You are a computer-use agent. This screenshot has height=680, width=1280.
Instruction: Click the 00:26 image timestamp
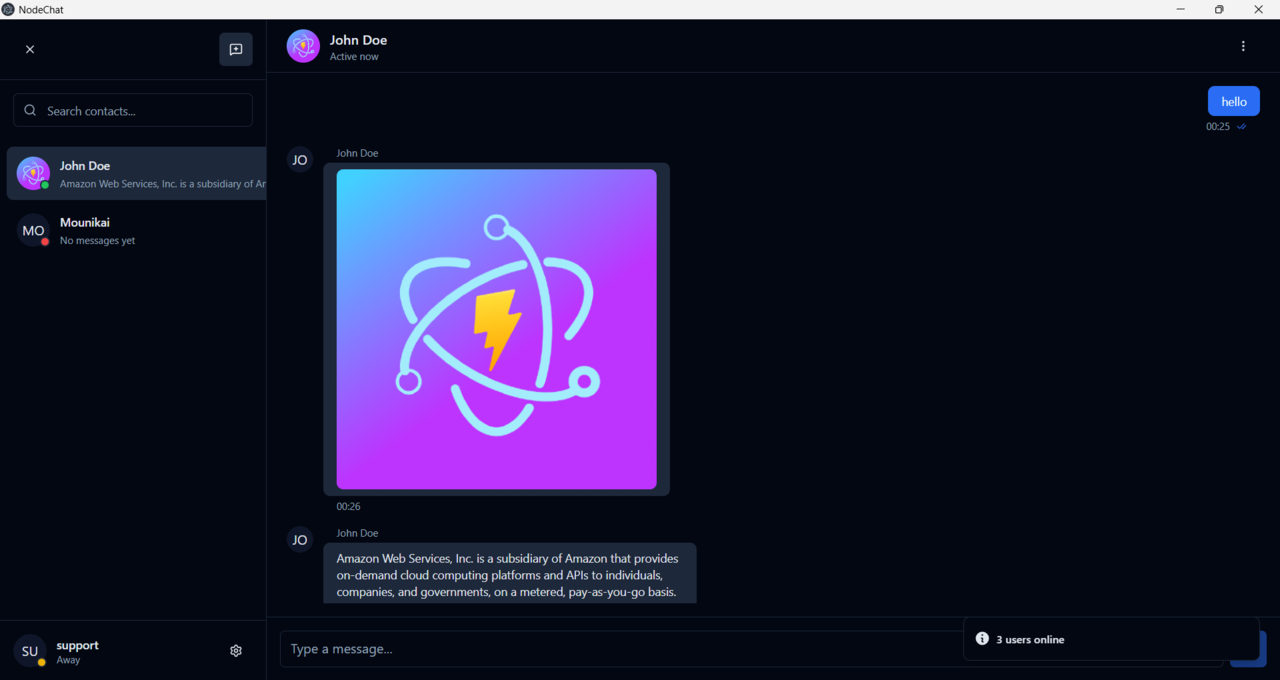point(348,507)
